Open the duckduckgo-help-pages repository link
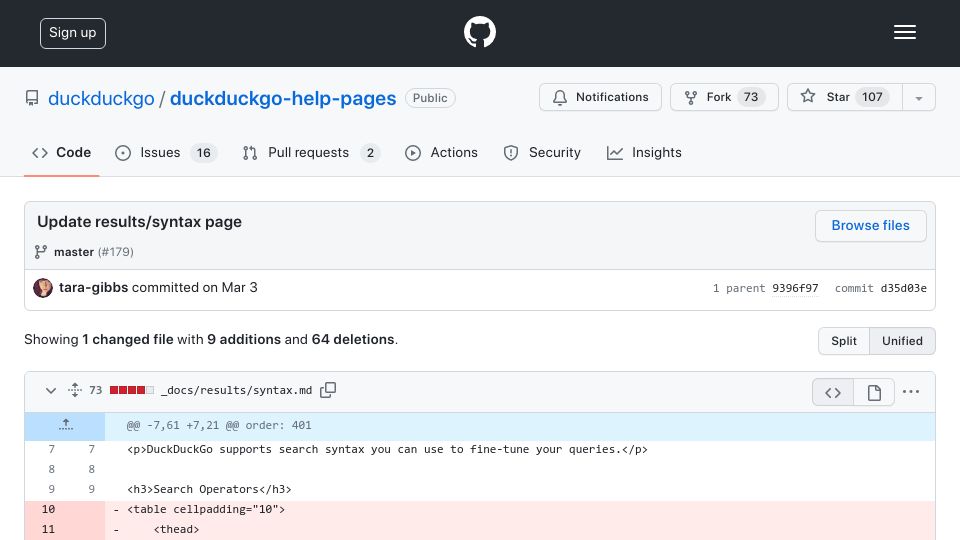The height and width of the screenshot is (540, 960). (x=283, y=98)
